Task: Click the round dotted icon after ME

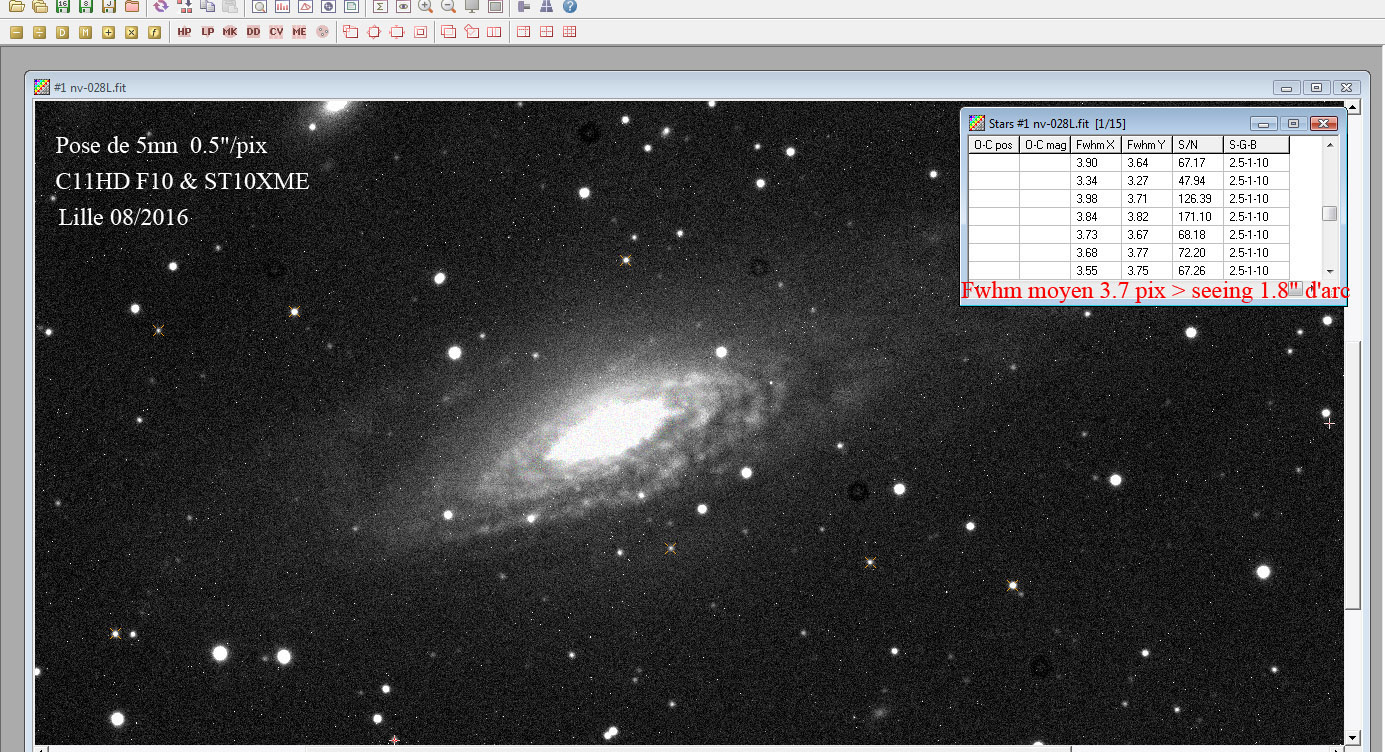Action: point(322,32)
